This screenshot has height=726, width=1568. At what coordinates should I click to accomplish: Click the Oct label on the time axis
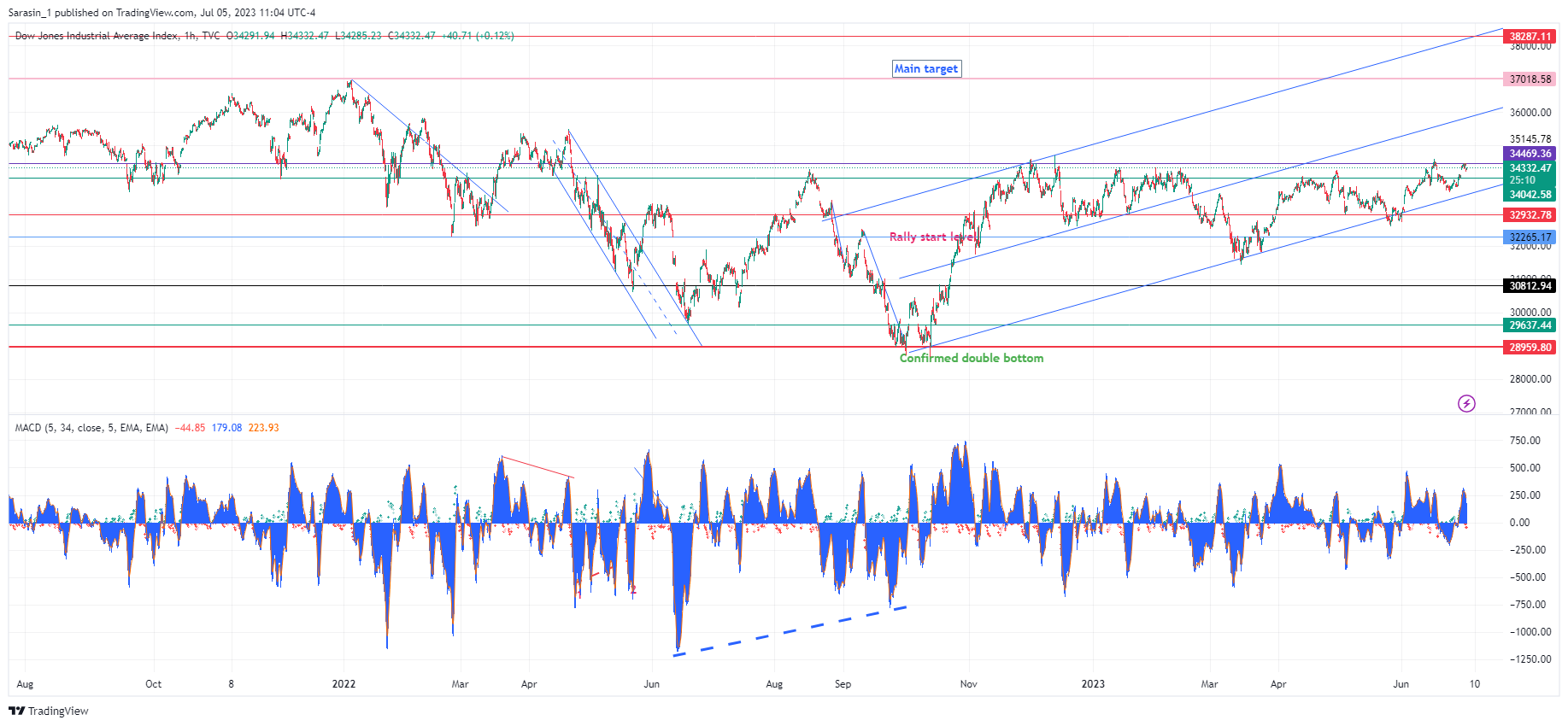tap(154, 684)
